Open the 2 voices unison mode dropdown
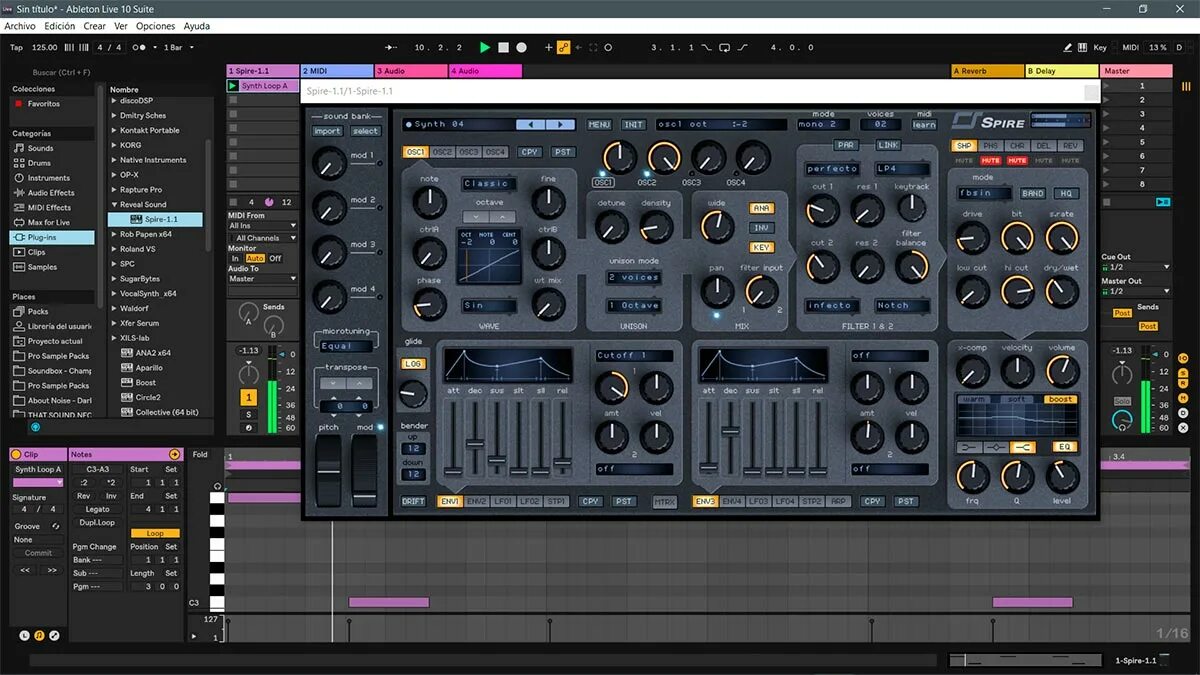The height and width of the screenshot is (675, 1200). pyautogui.click(x=634, y=278)
